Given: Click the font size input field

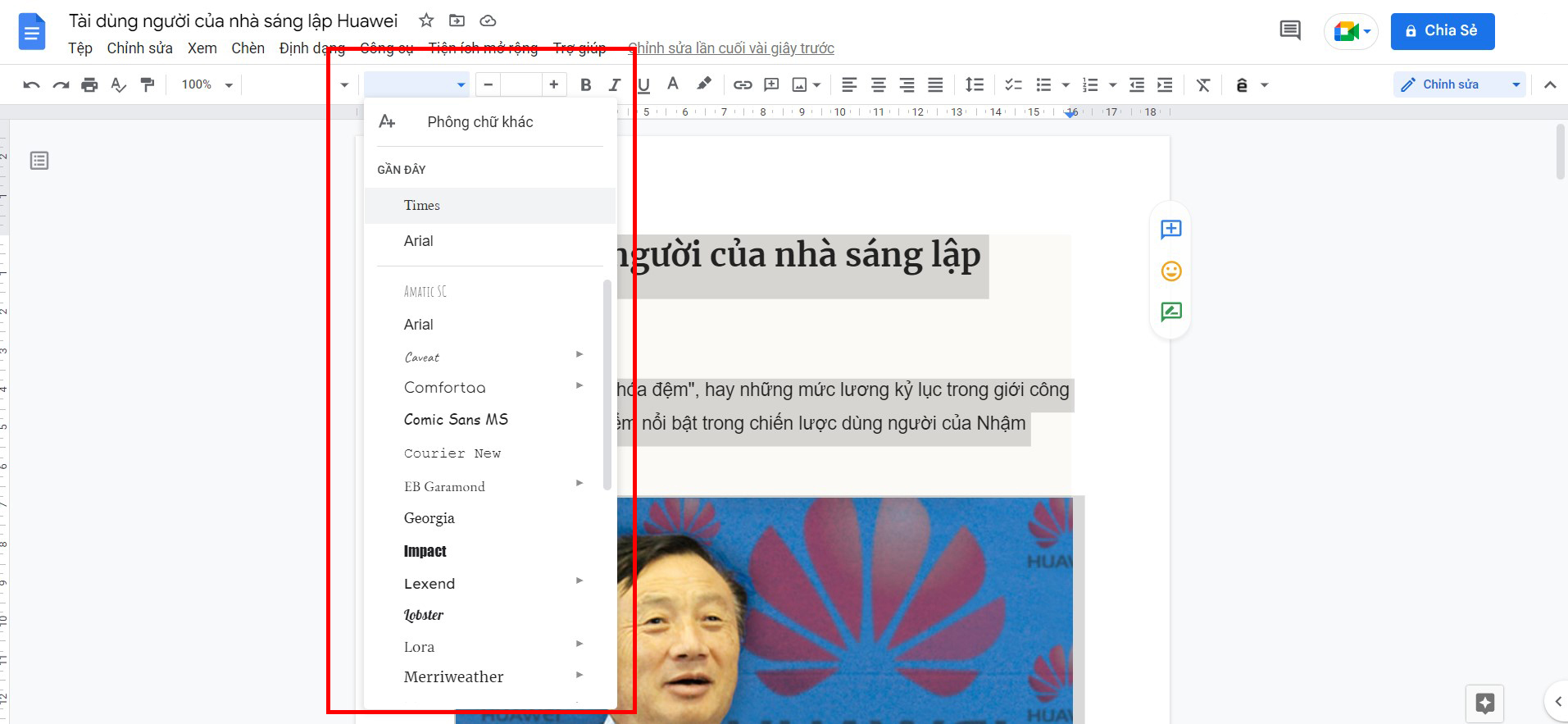Looking at the screenshot, I should 521,84.
